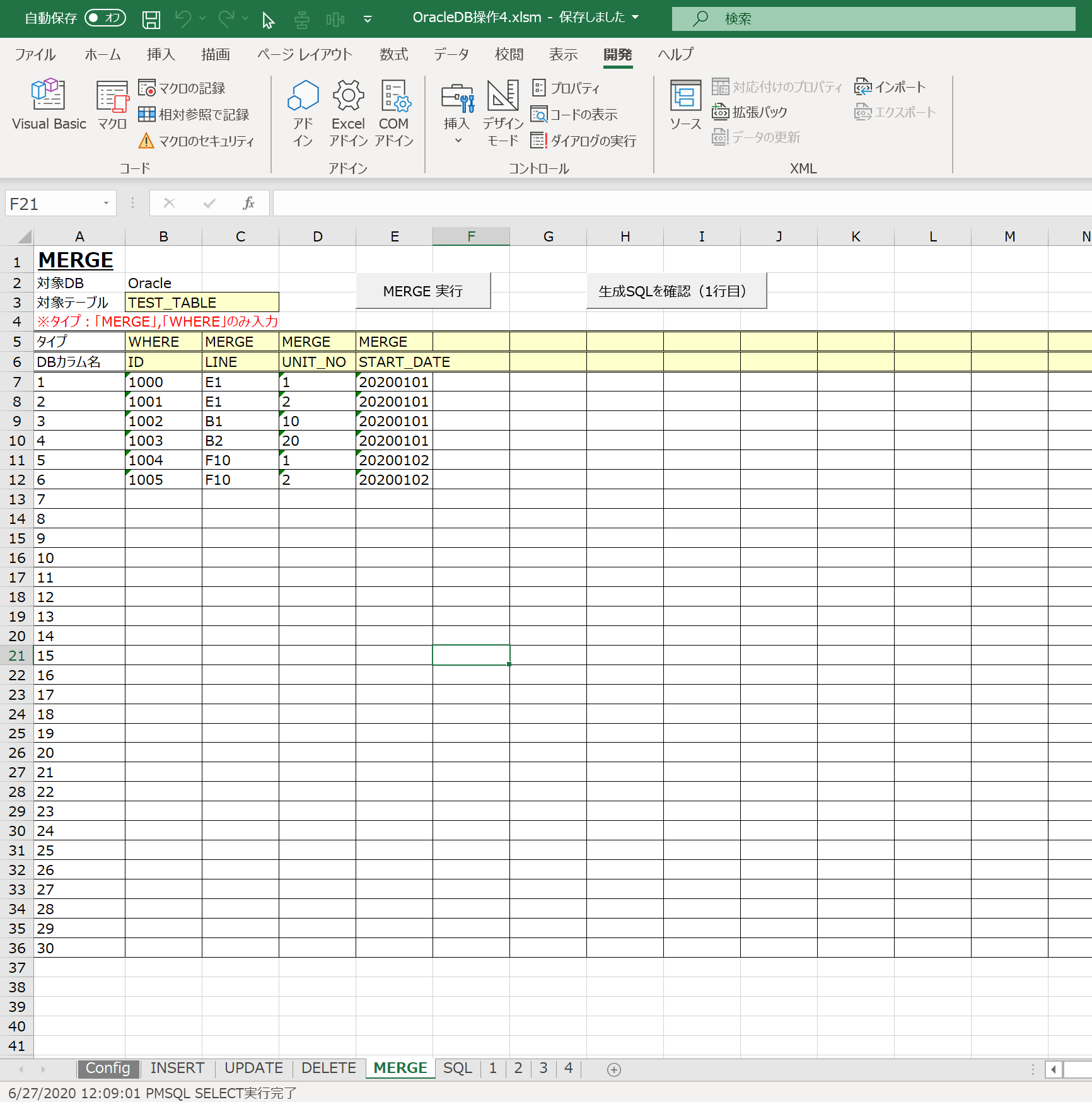Save the workbook with the floppy icon
This screenshot has width=1092, height=1102.
(x=151, y=19)
